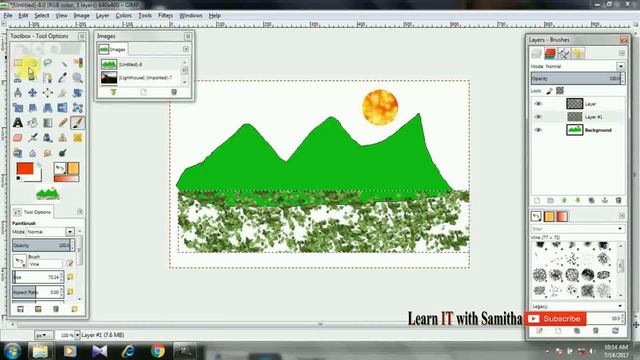This screenshot has height=360, width=640.
Task: Select the Measure compass tool
Action: tap(18, 93)
